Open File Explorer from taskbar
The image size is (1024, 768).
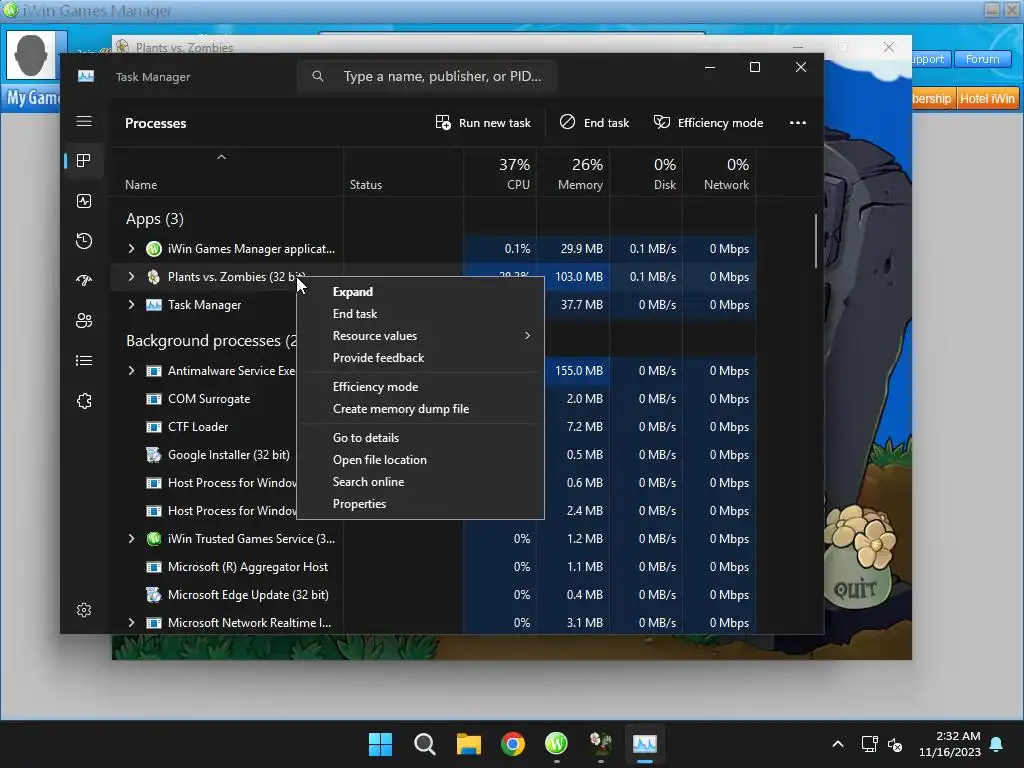[469, 744]
